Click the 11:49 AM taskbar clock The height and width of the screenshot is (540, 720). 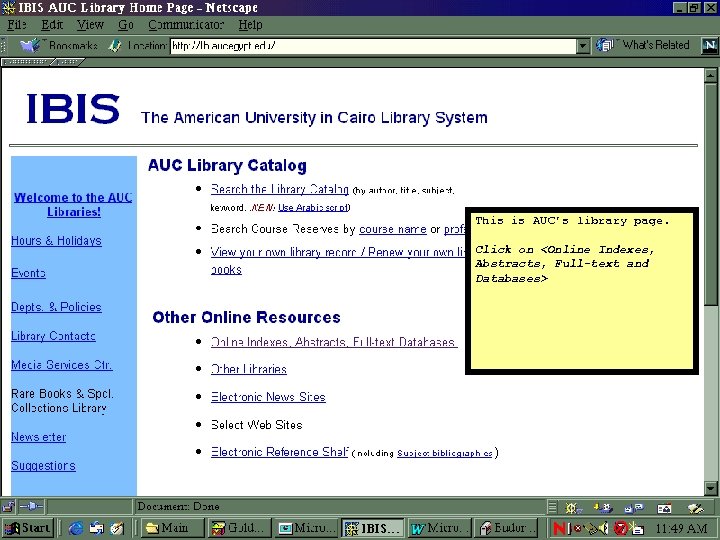pyautogui.click(x=681, y=529)
